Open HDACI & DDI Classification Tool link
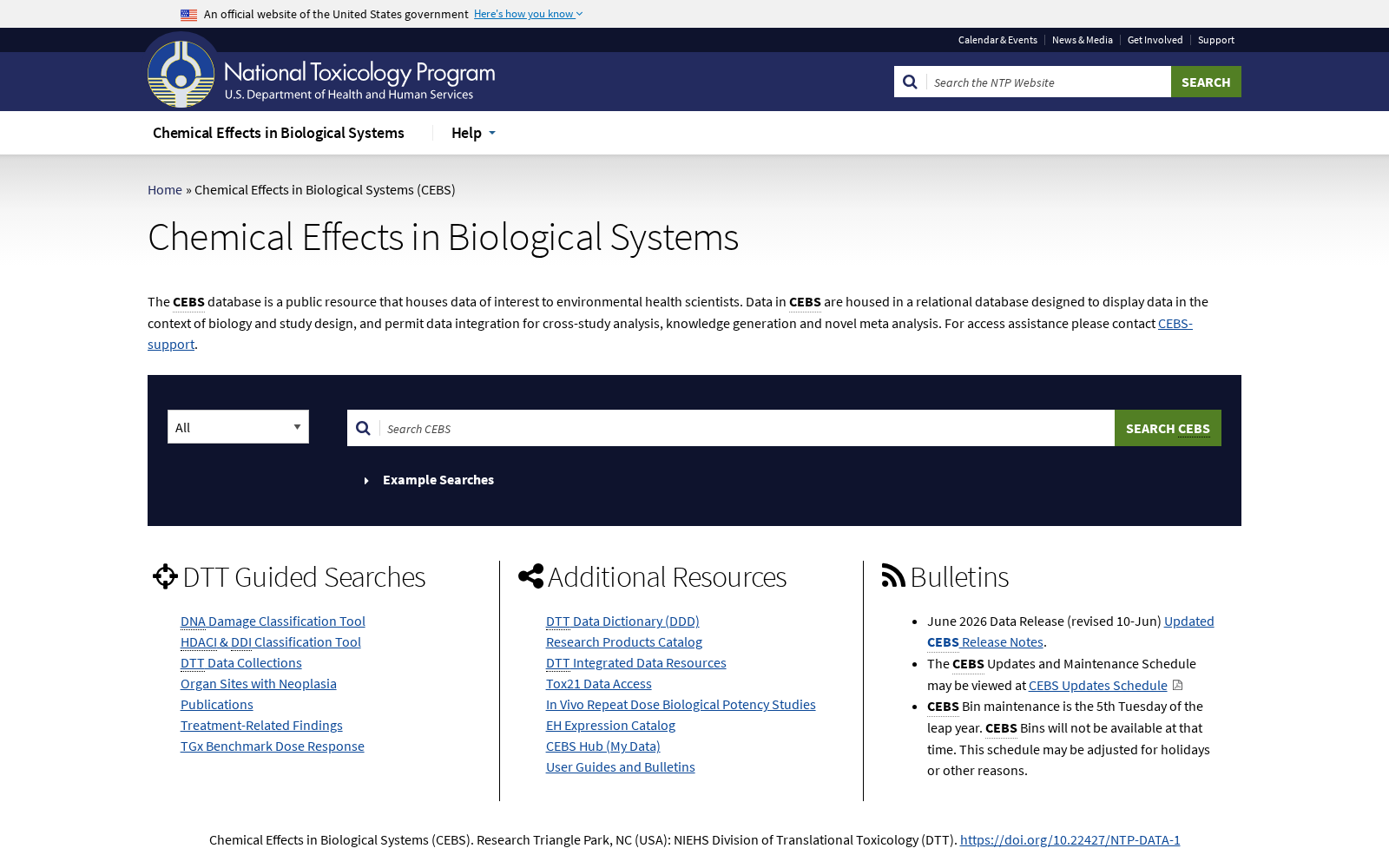Image resolution: width=1389 pixels, height=868 pixels. click(271, 641)
